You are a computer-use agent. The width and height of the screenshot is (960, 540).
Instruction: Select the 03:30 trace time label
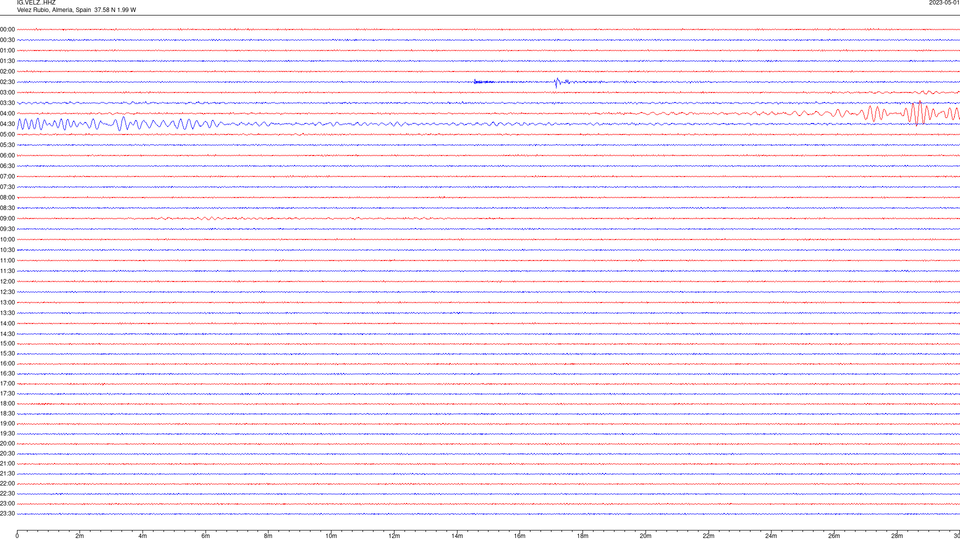7,103
